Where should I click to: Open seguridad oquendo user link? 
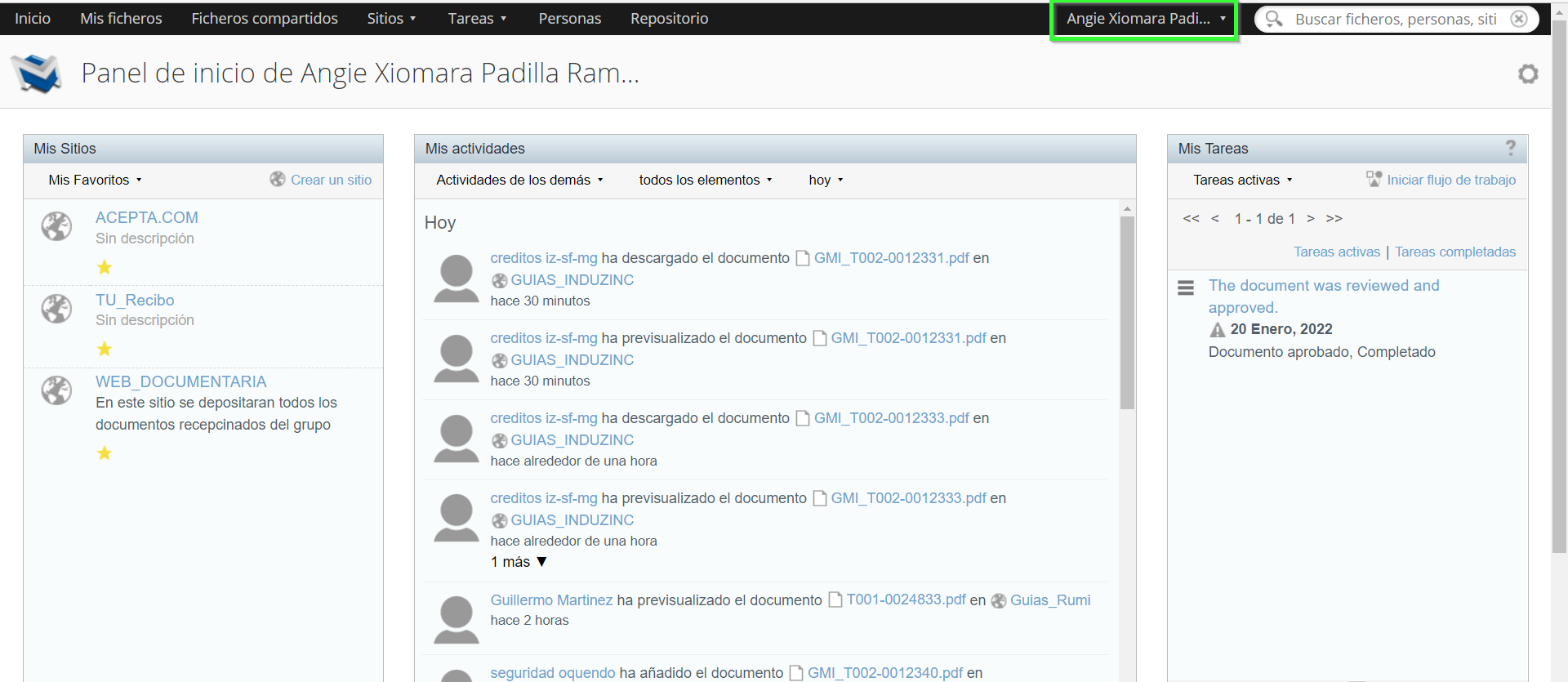coord(553,673)
